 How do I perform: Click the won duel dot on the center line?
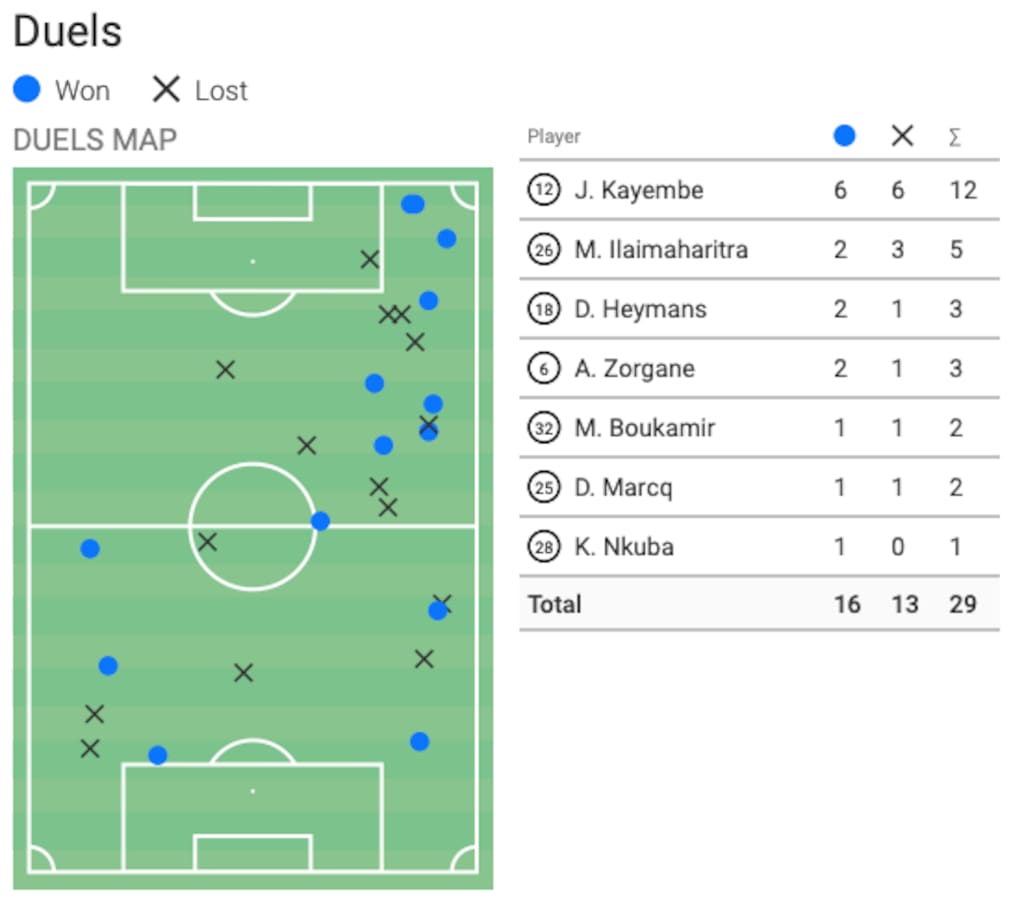320,521
